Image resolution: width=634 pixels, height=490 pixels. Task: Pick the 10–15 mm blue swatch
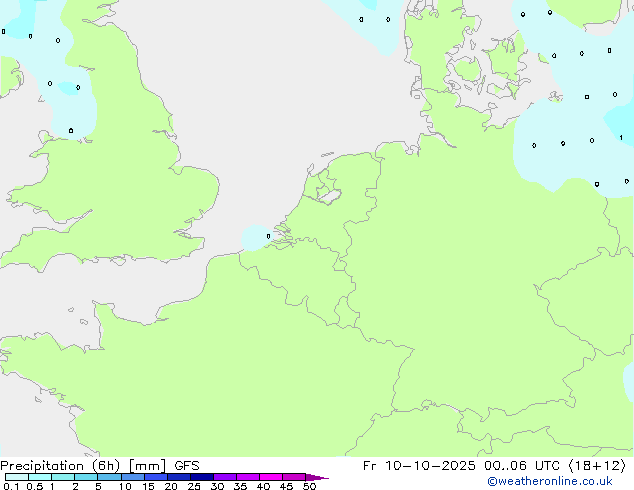click(x=133, y=477)
